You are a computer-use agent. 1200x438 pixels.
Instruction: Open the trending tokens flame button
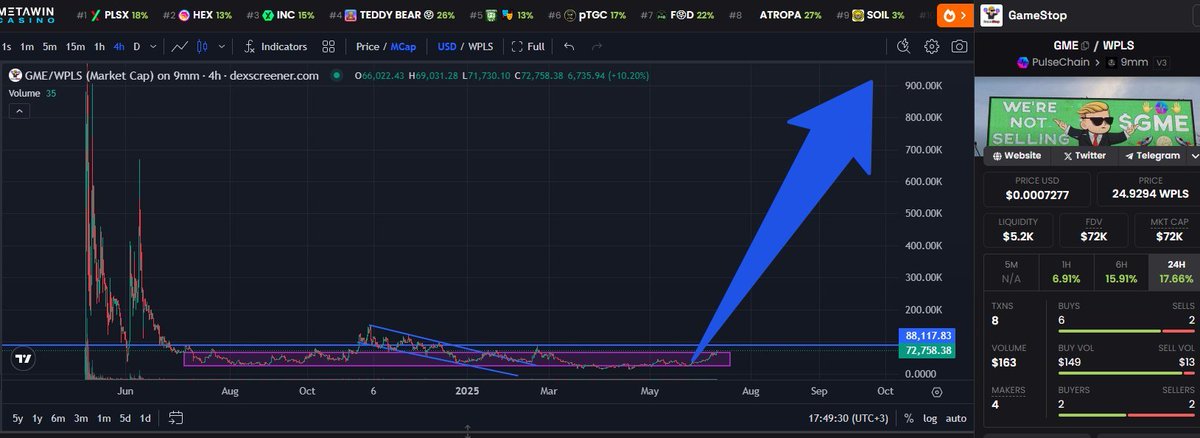click(x=954, y=15)
